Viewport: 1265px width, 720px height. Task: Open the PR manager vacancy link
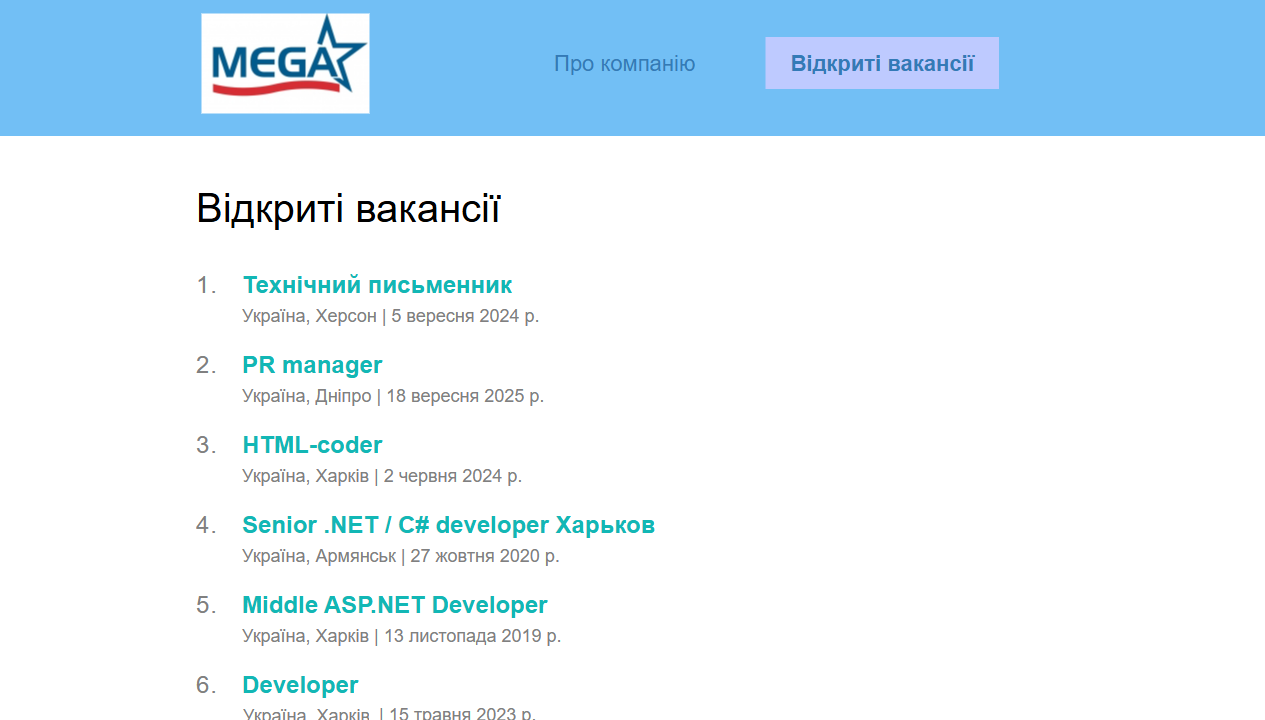[x=312, y=365]
